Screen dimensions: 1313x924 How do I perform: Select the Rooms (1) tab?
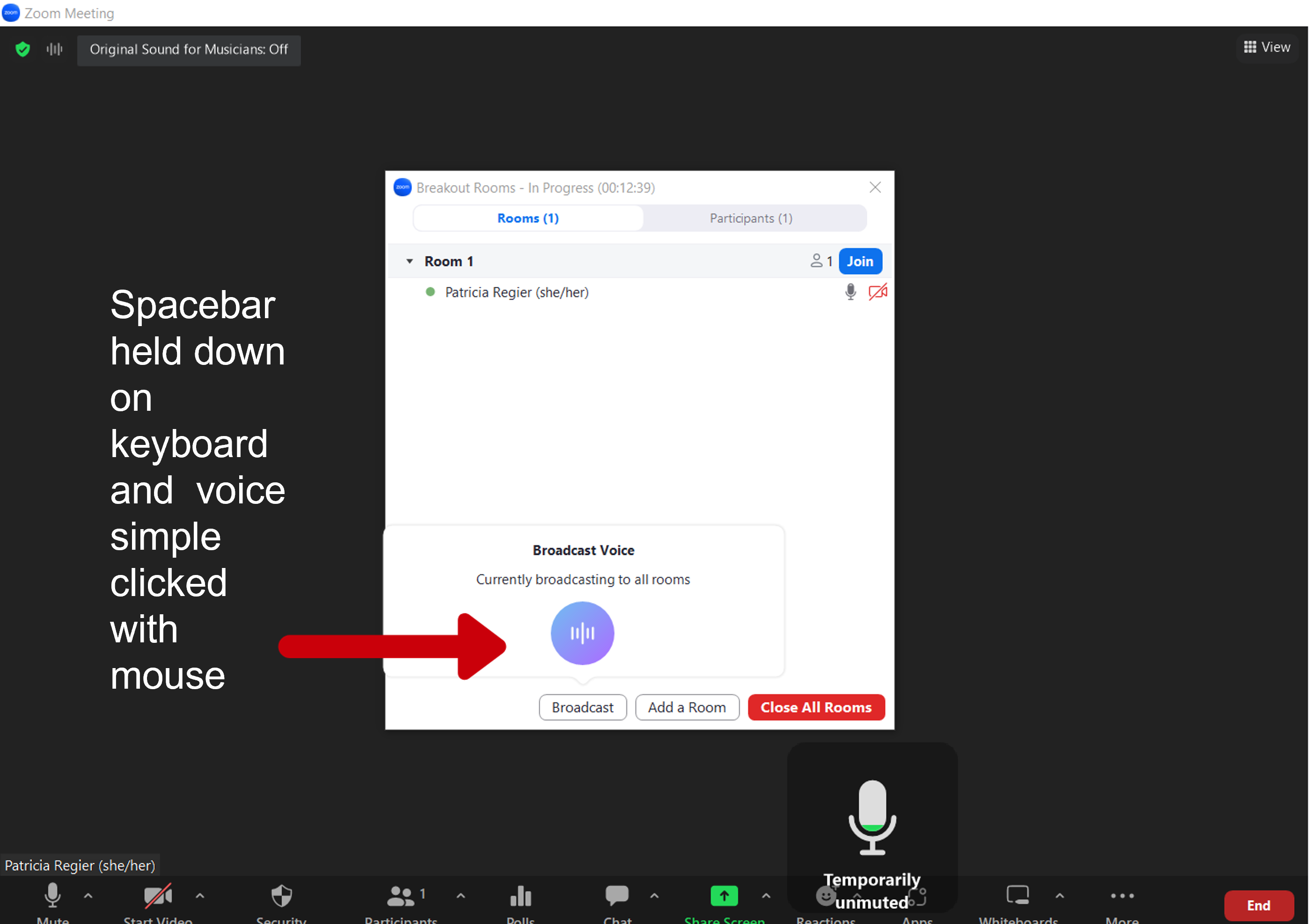528,218
